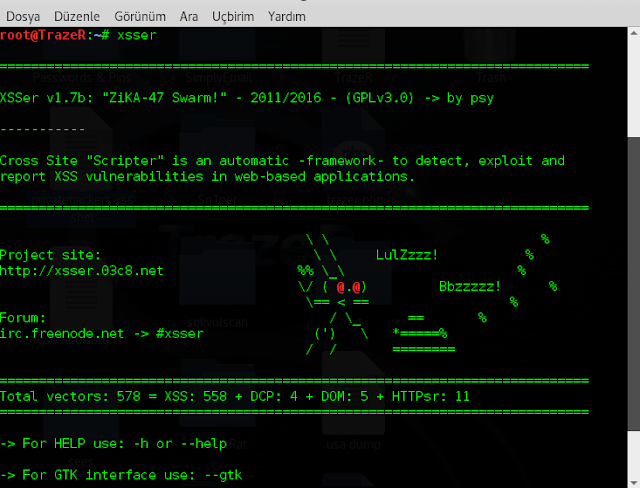Open the Görünüm menu
This screenshot has height=488, width=640.
pyautogui.click(x=140, y=16)
